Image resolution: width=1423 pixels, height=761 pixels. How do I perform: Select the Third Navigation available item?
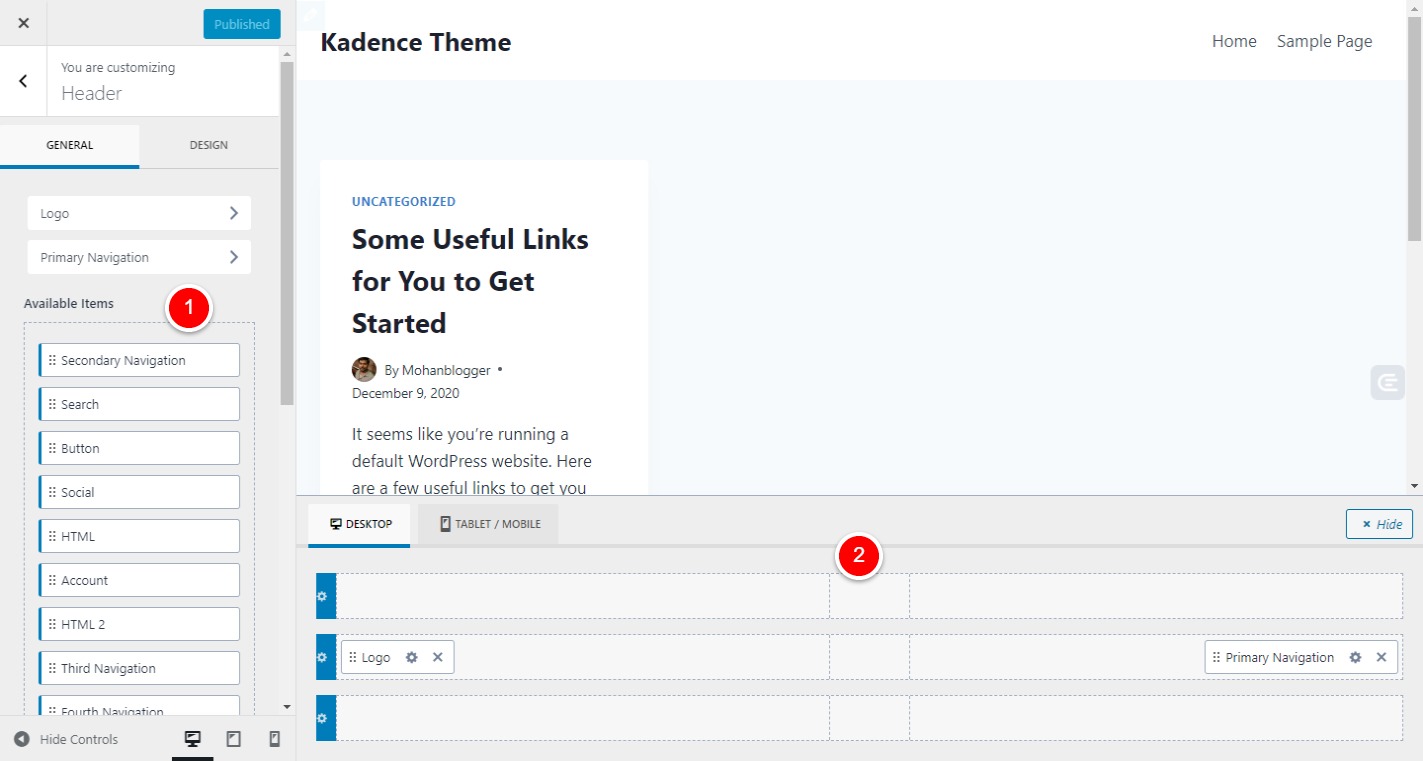[139, 668]
